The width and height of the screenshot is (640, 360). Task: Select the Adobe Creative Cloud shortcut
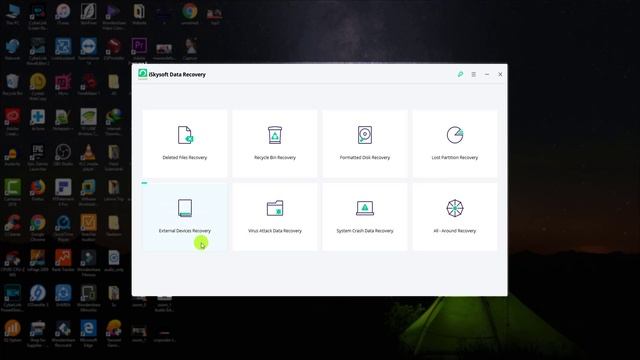click(x=13, y=122)
